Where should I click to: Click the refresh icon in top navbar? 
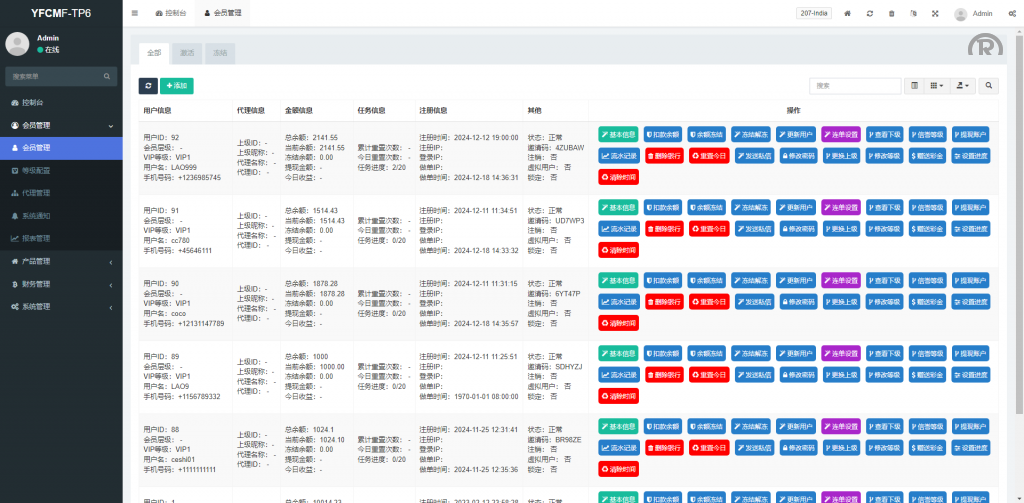870,14
